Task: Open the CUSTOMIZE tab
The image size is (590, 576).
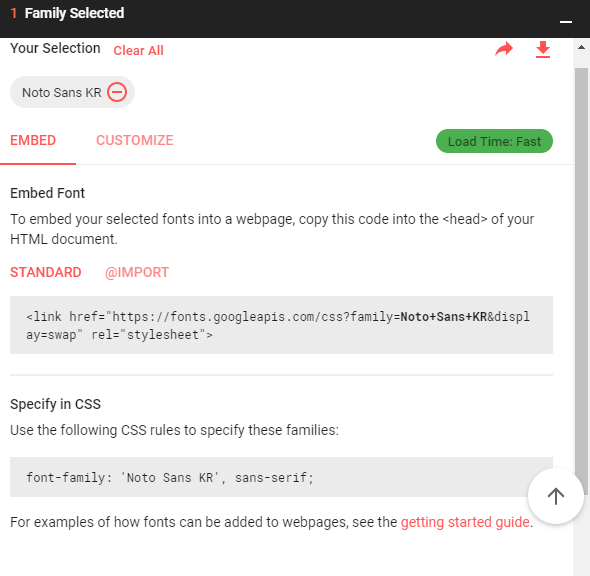Action: tap(135, 140)
